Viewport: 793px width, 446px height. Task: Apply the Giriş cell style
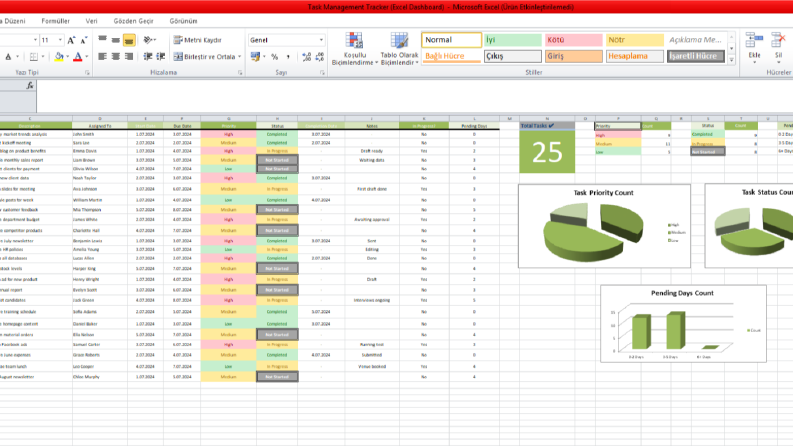574,56
